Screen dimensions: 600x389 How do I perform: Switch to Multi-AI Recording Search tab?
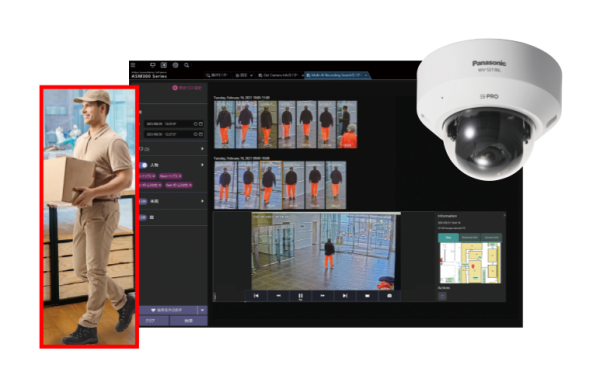(337, 75)
